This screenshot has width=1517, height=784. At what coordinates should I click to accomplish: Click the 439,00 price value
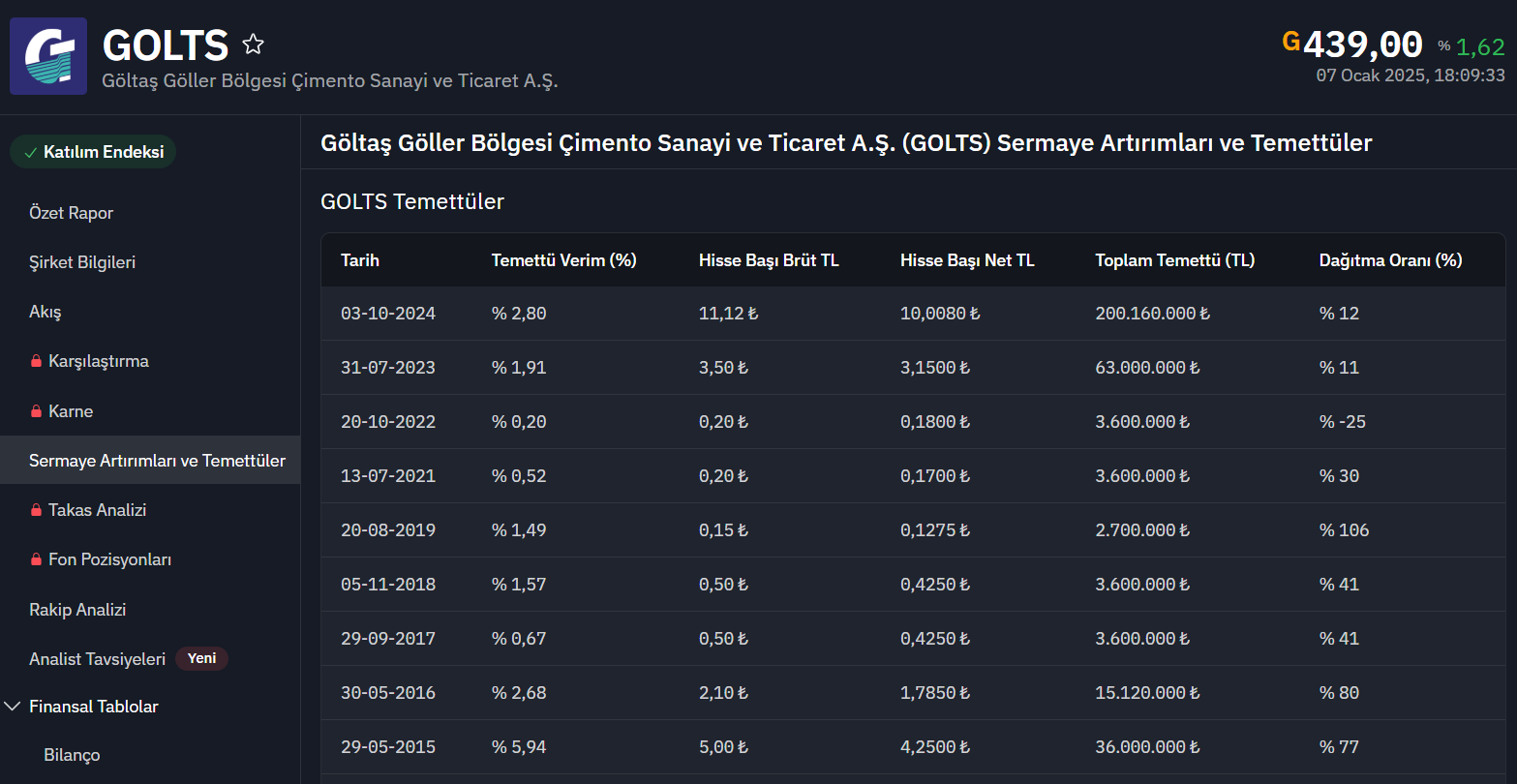[1363, 45]
